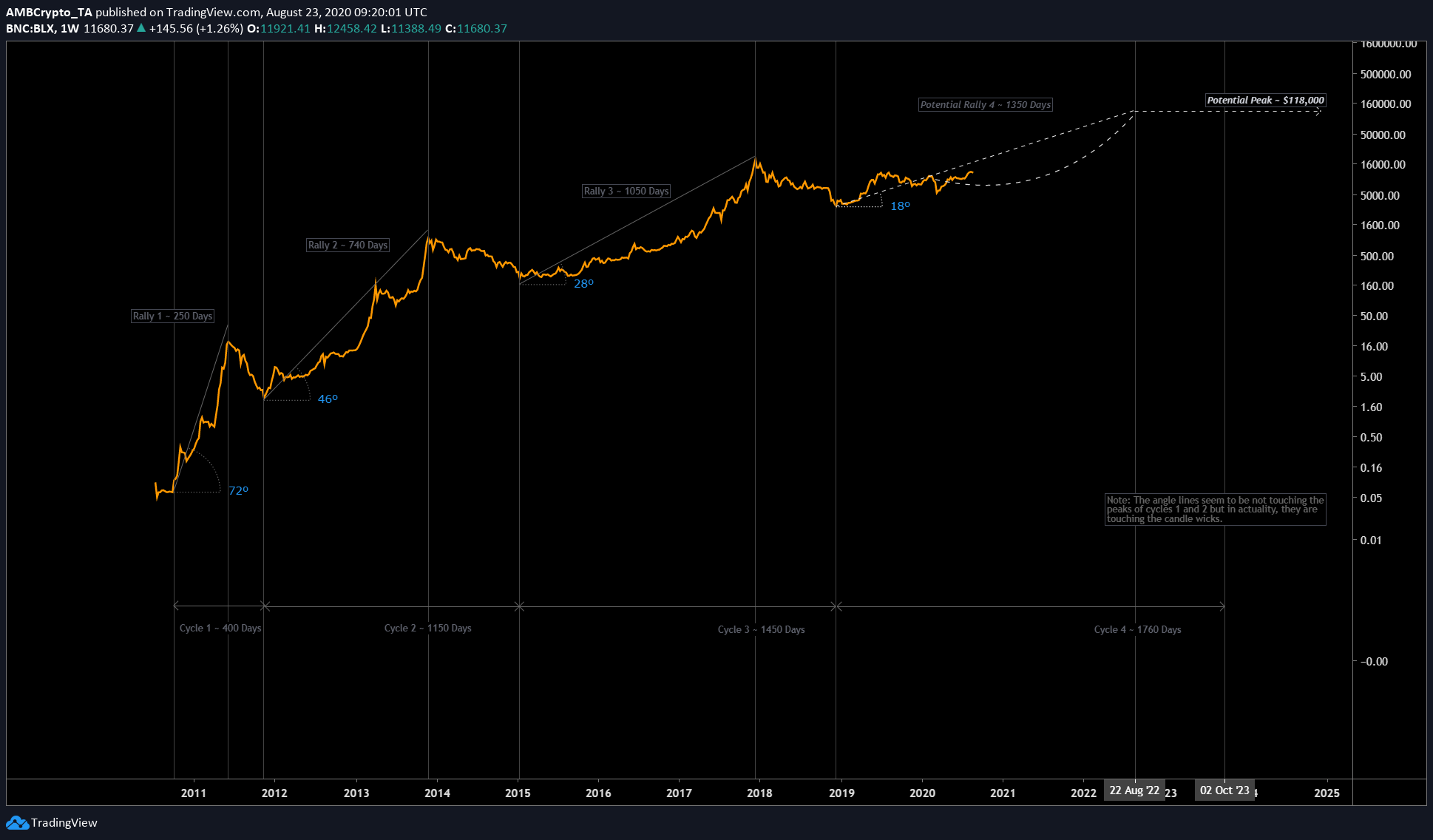Click the note text box about angle lines

tap(1215, 509)
